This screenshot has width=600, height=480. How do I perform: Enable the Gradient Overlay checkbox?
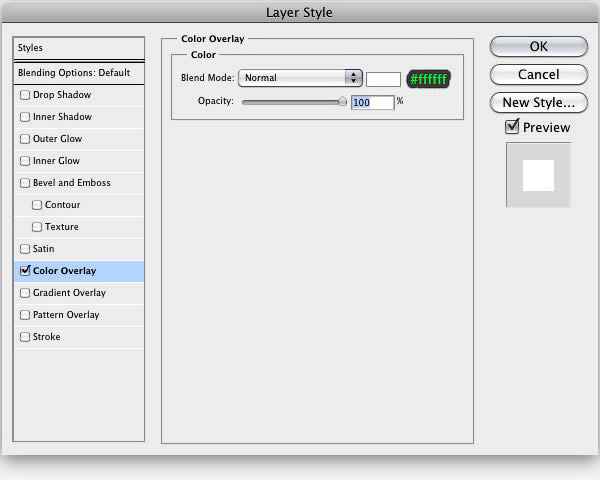point(25,293)
